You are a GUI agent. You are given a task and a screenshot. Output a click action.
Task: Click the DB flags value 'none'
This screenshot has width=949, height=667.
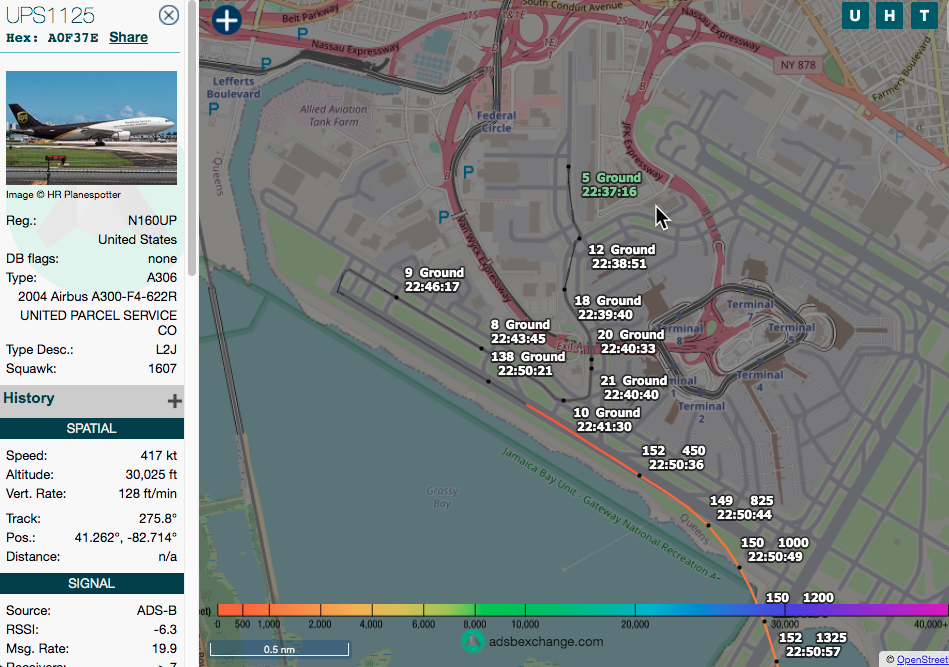pos(162,259)
